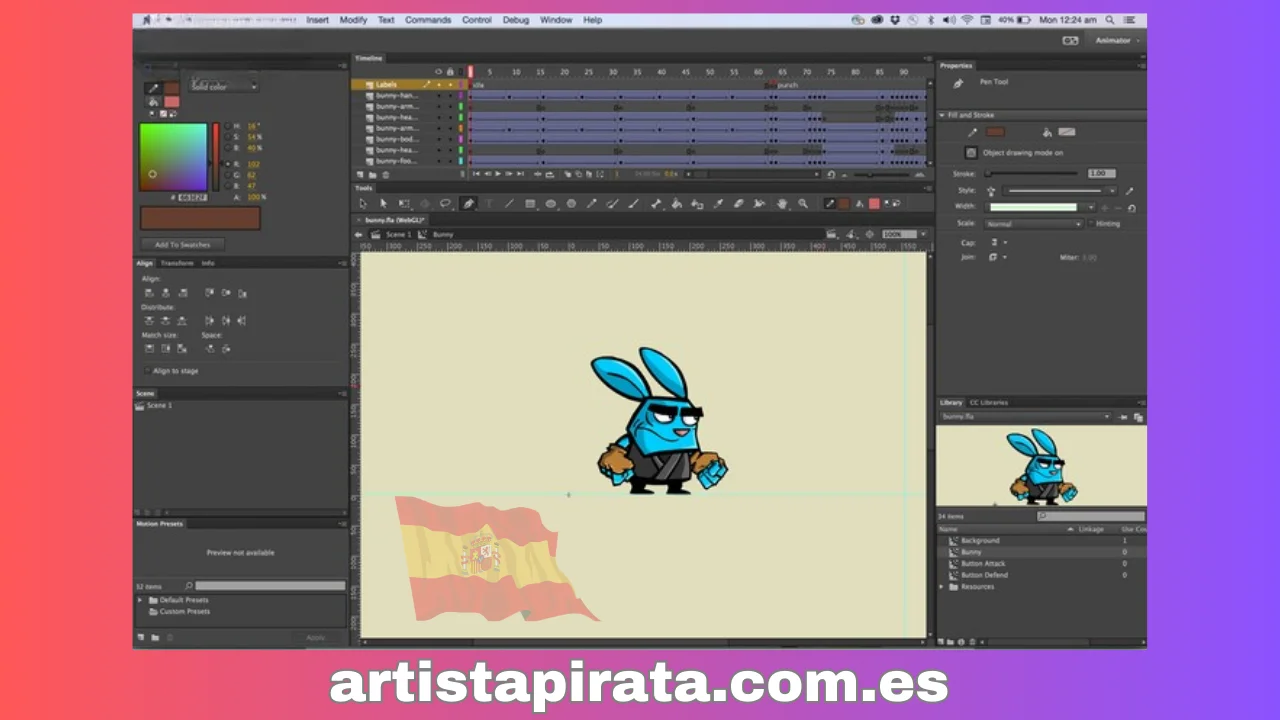Image resolution: width=1280 pixels, height=720 pixels.
Task: Open Animator workspace dropdown
Action: point(1118,41)
